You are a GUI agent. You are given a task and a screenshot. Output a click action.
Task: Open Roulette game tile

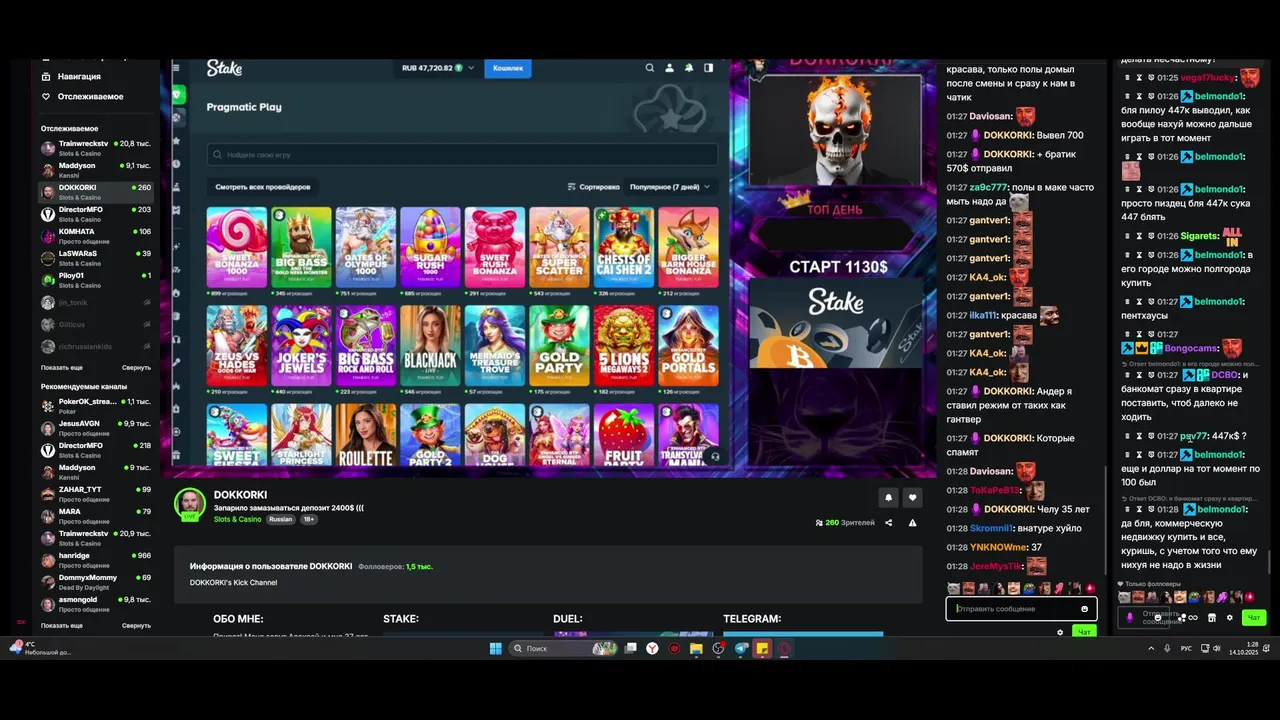pos(365,435)
